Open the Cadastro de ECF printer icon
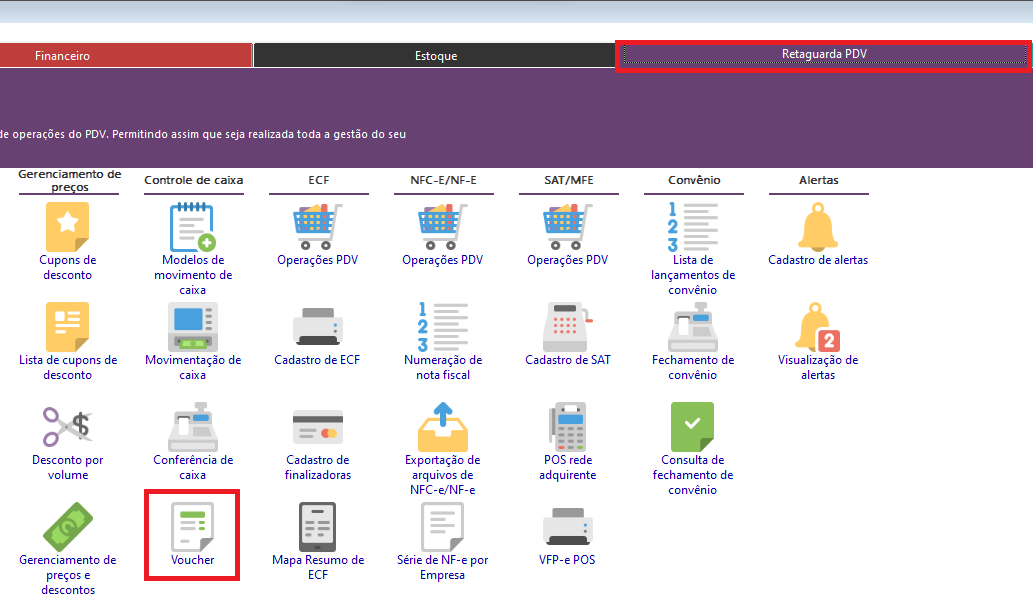This screenshot has width=1033, height=599. click(317, 327)
